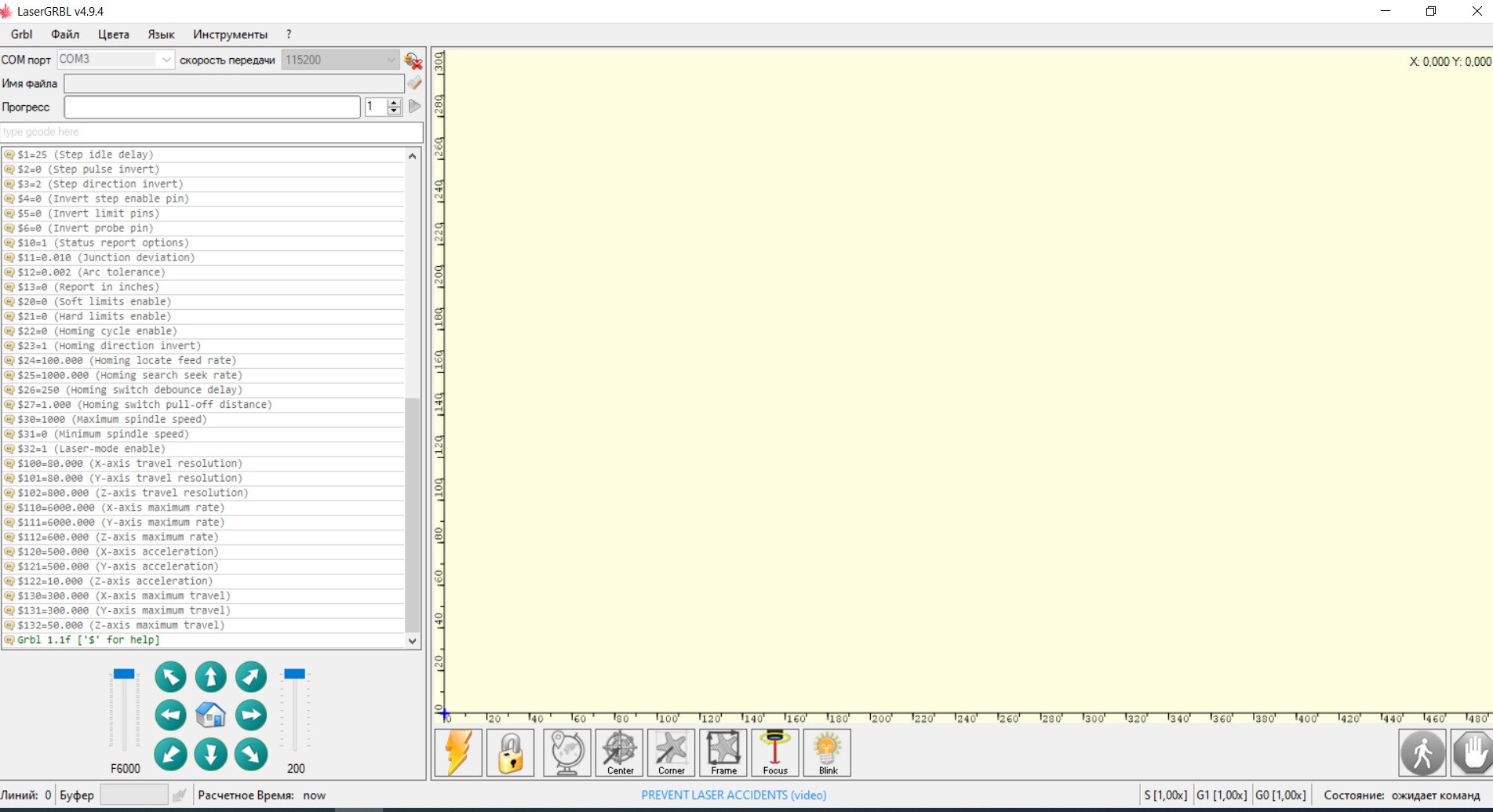This screenshot has width=1493, height=812.
Task: Click the lightning bolt reset button
Action: [x=458, y=752]
